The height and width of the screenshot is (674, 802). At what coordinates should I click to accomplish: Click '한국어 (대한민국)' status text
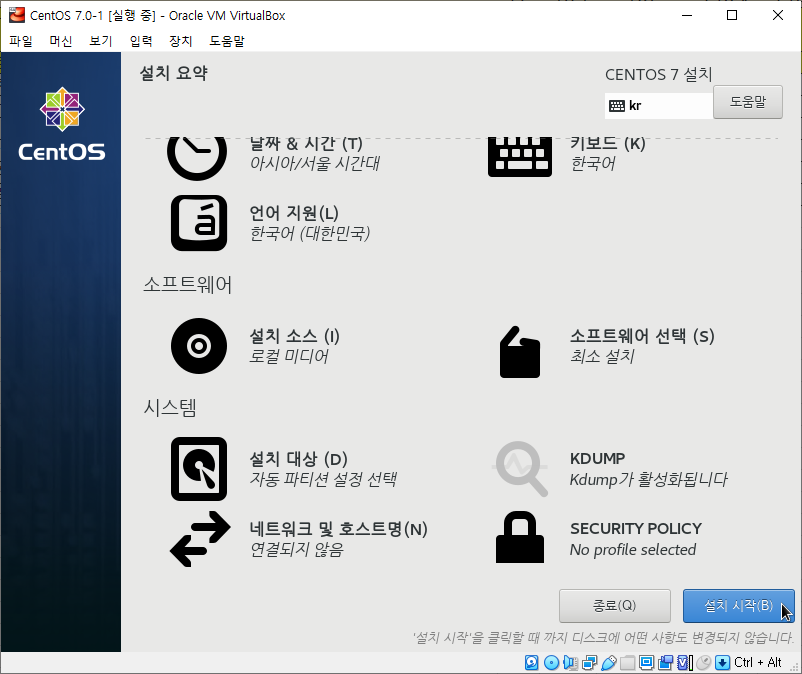point(309,234)
